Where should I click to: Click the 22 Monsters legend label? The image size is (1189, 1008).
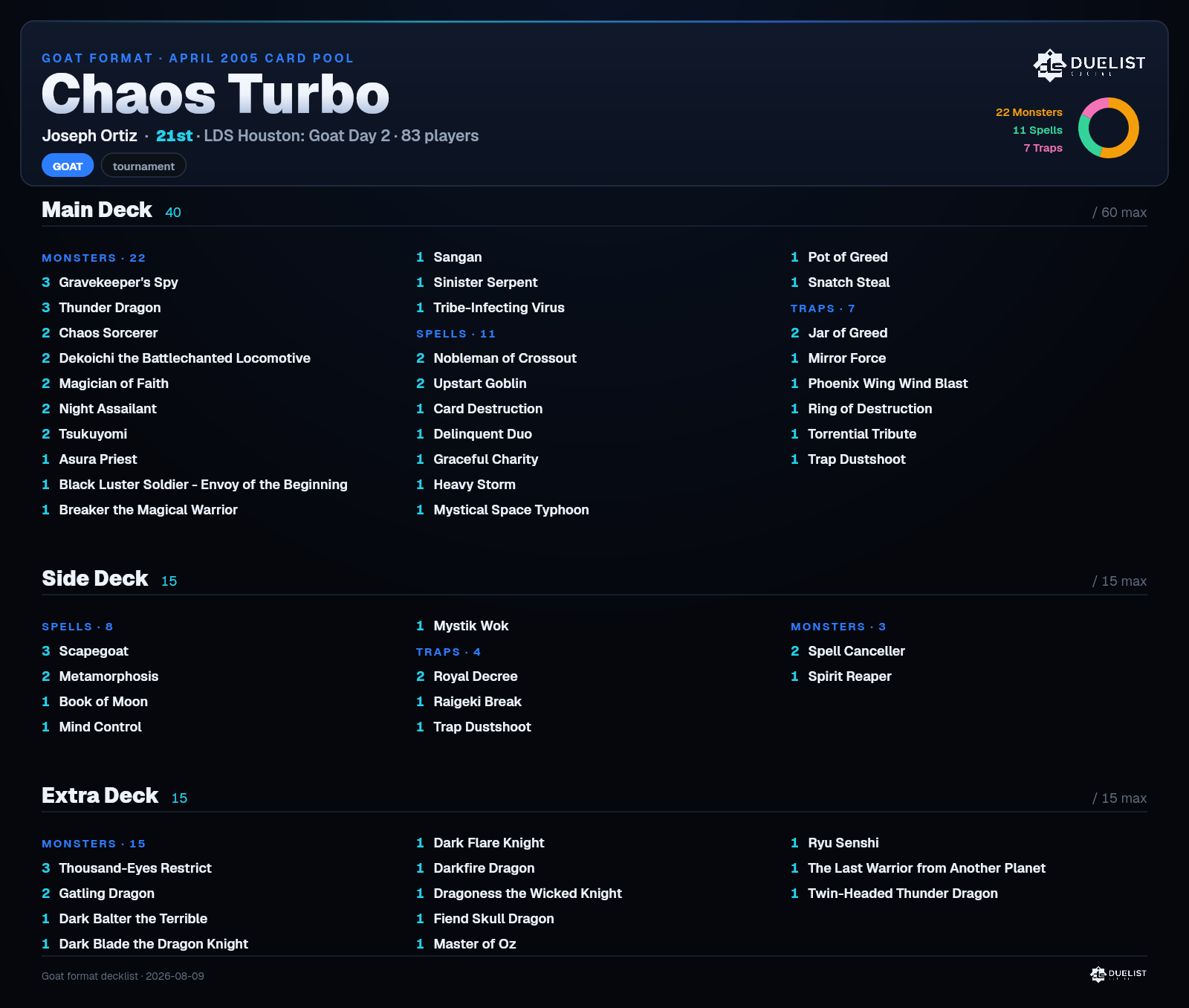1029,112
